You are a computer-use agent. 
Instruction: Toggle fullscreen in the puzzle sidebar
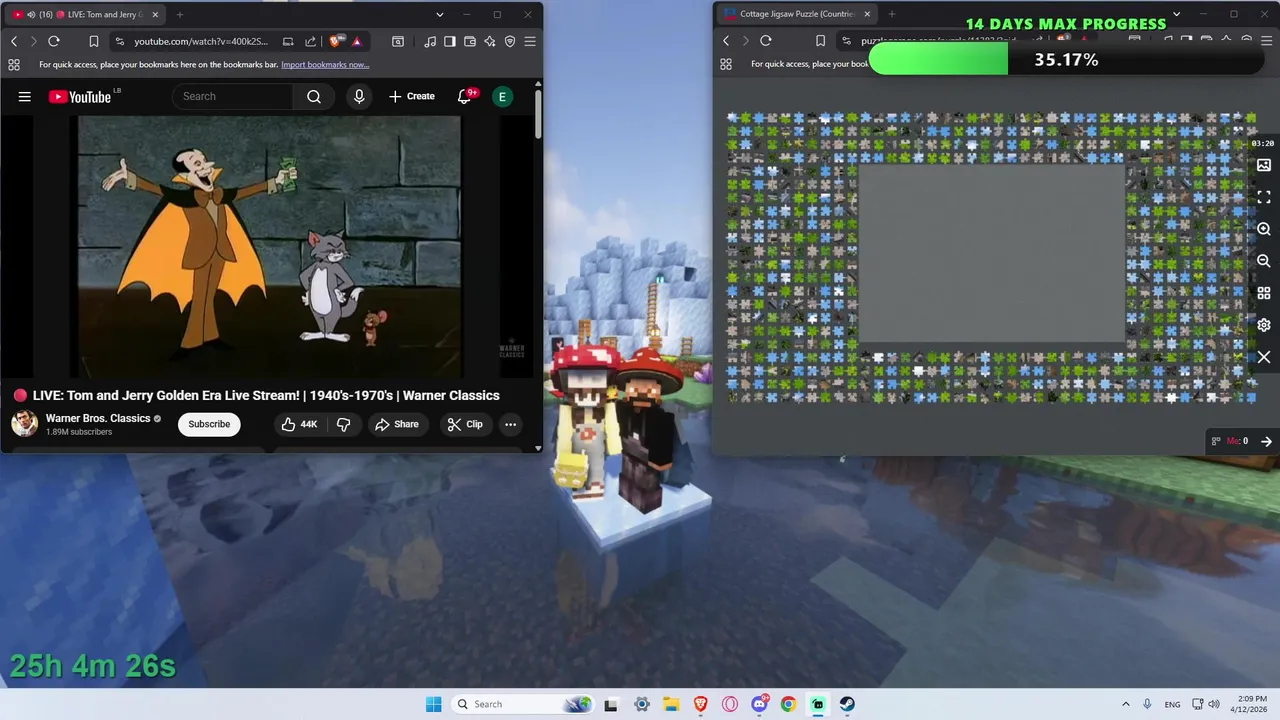tap(1264, 197)
